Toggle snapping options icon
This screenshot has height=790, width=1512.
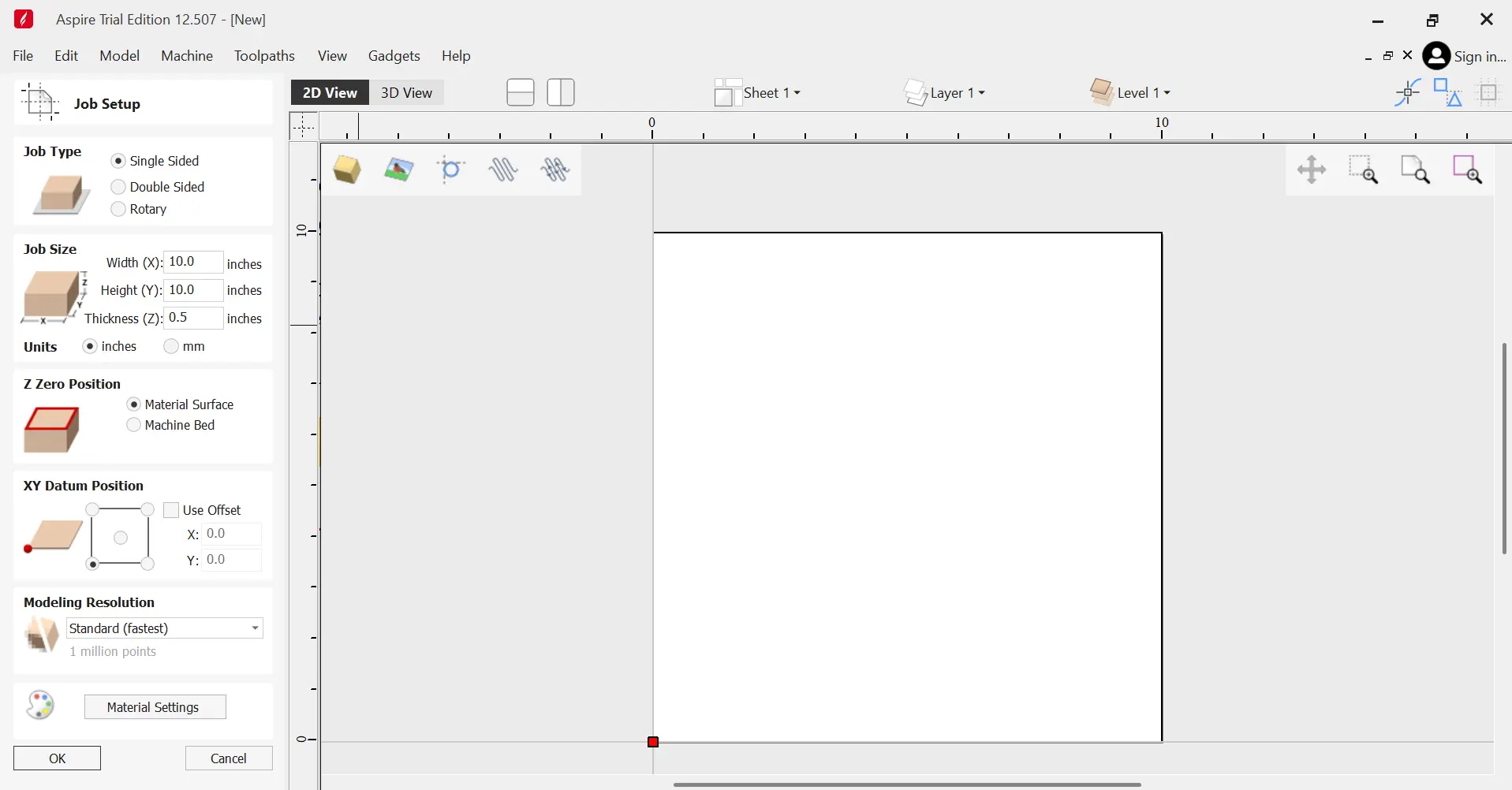tap(1408, 92)
